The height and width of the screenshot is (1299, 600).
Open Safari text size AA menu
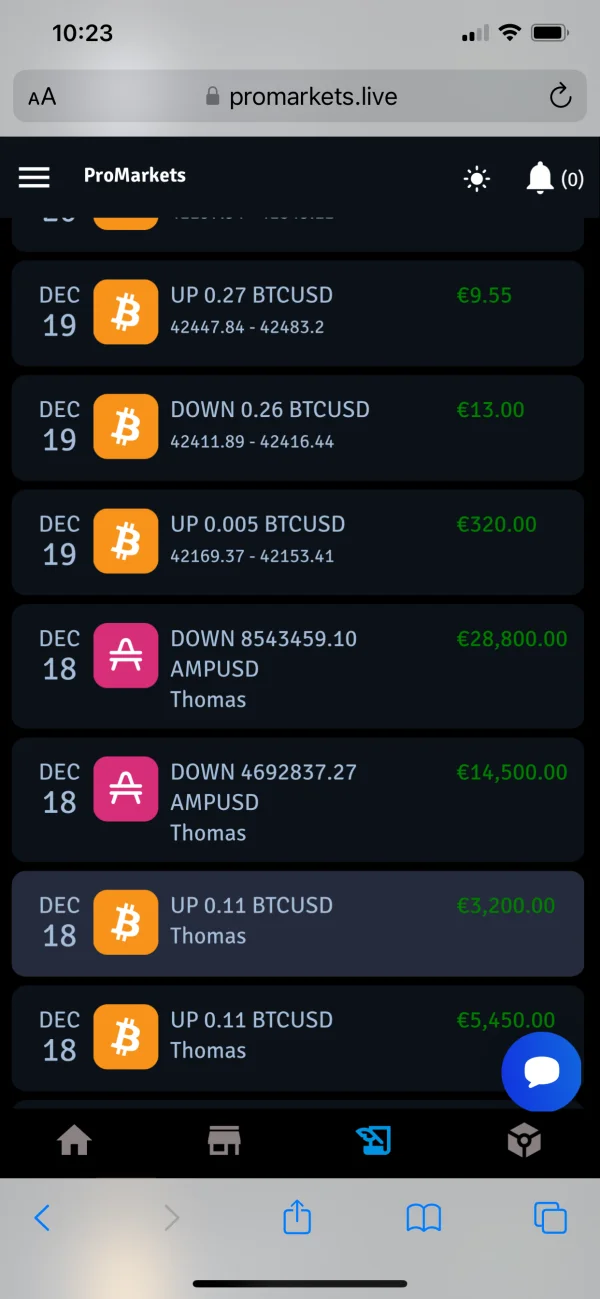tap(42, 97)
